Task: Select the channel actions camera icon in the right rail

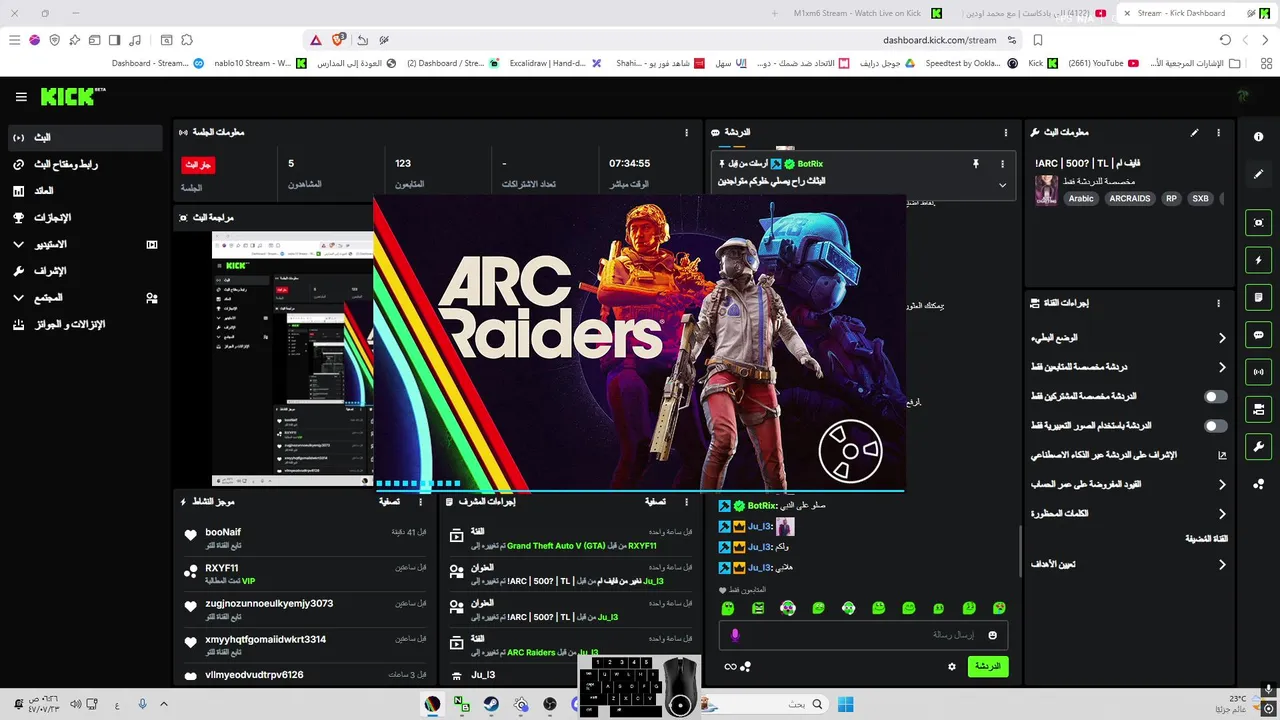Action: tap(1258, 409)
